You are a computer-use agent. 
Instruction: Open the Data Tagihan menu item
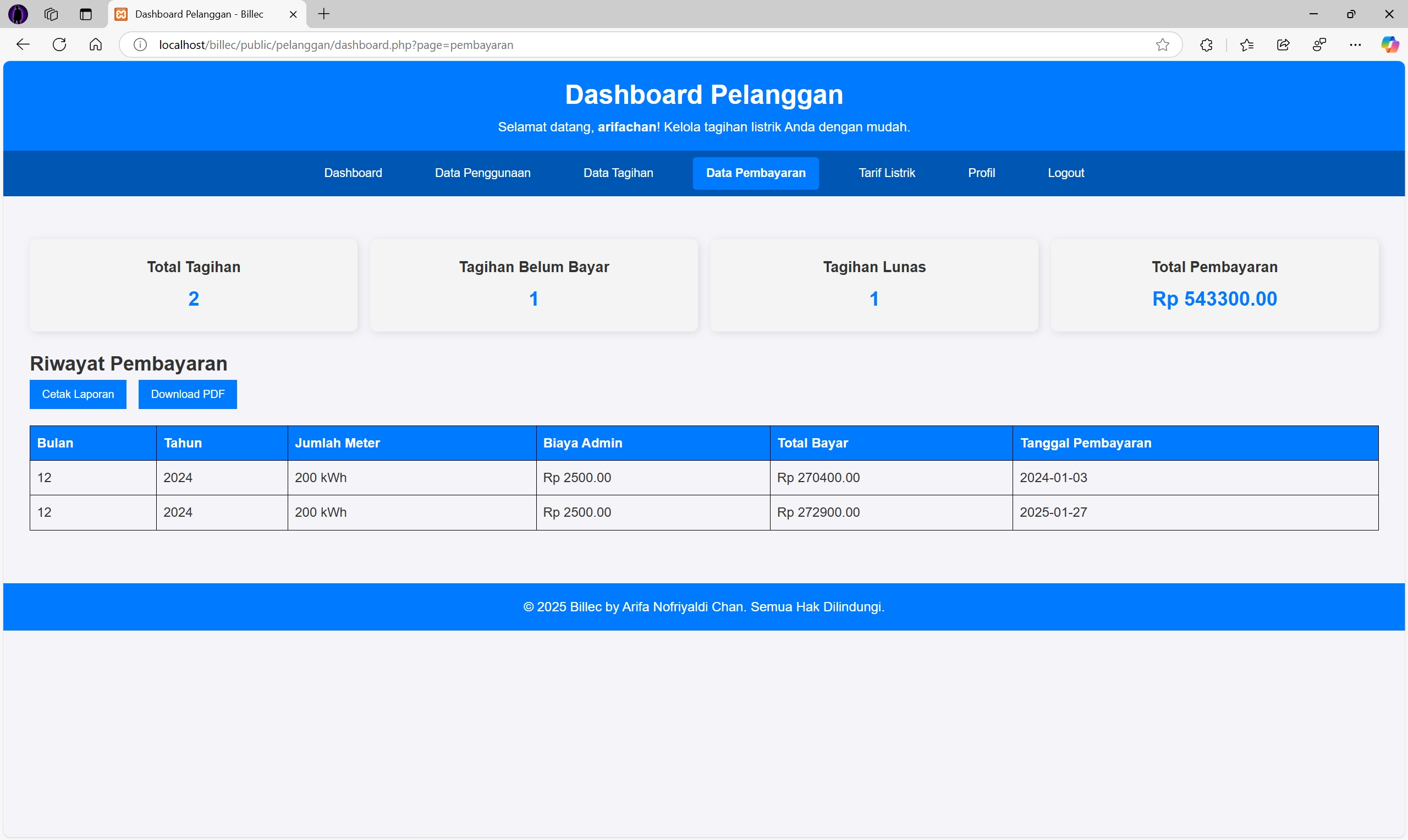click(618, 173)
